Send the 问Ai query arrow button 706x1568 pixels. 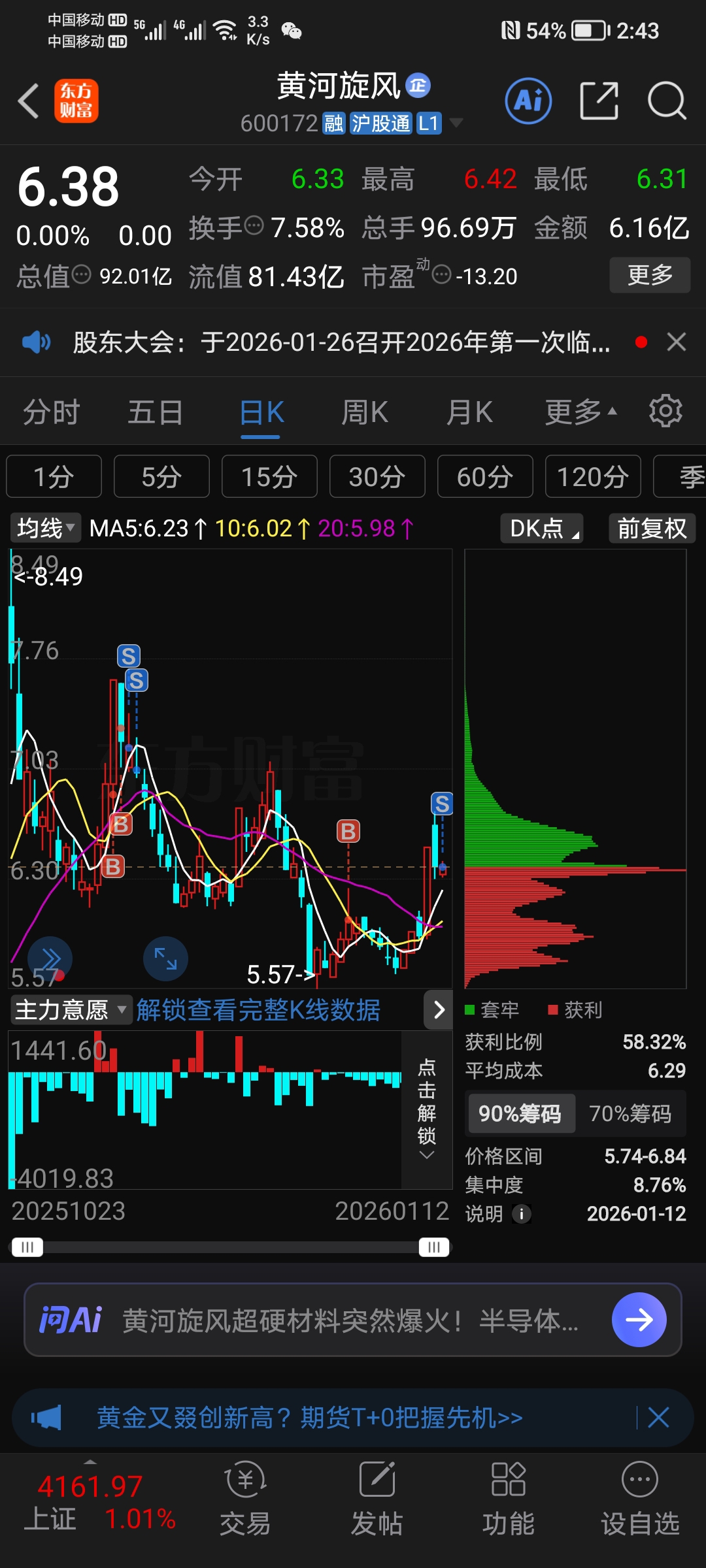pos(639,1320)
